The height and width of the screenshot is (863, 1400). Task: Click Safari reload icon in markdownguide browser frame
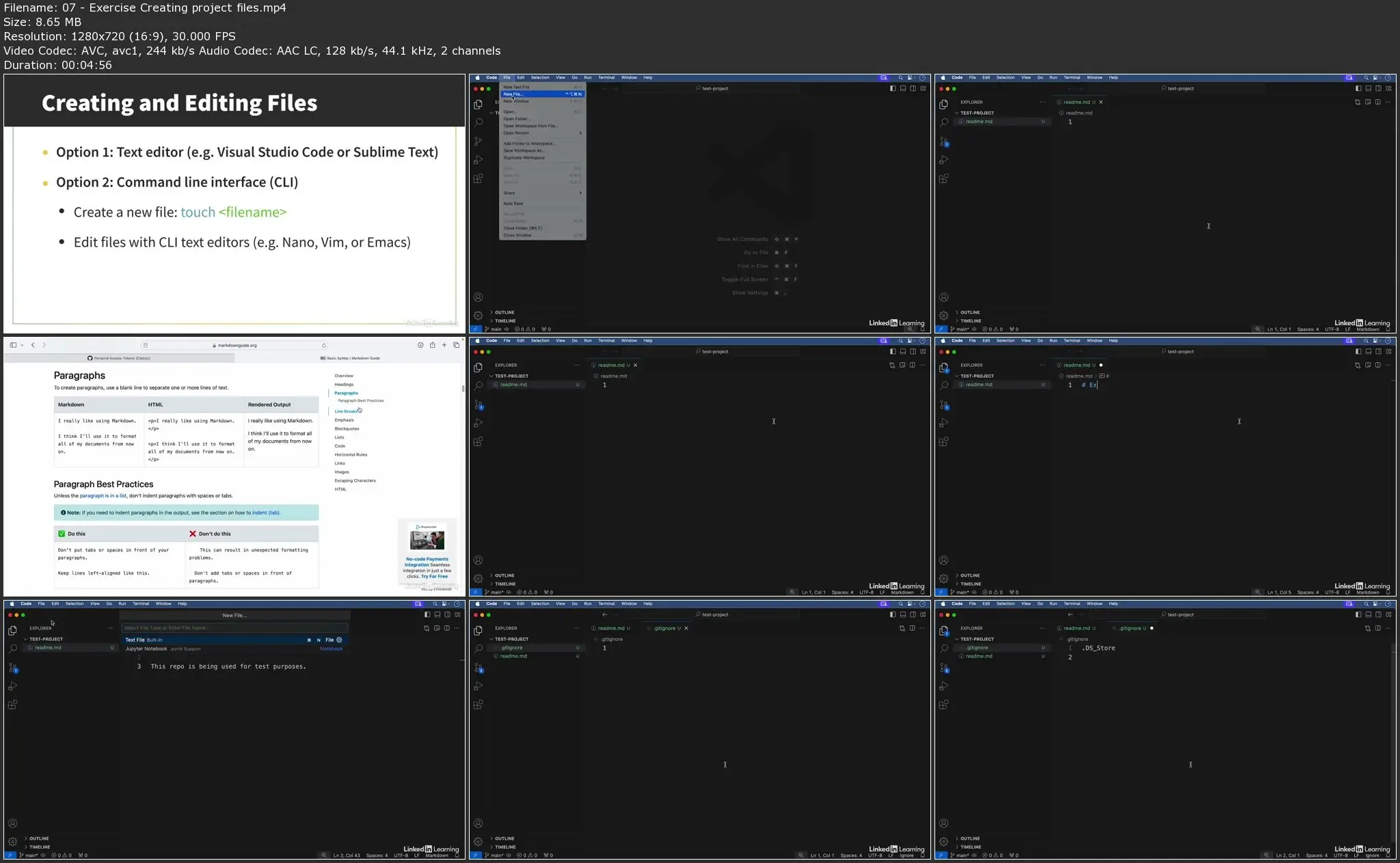[324, 345]
